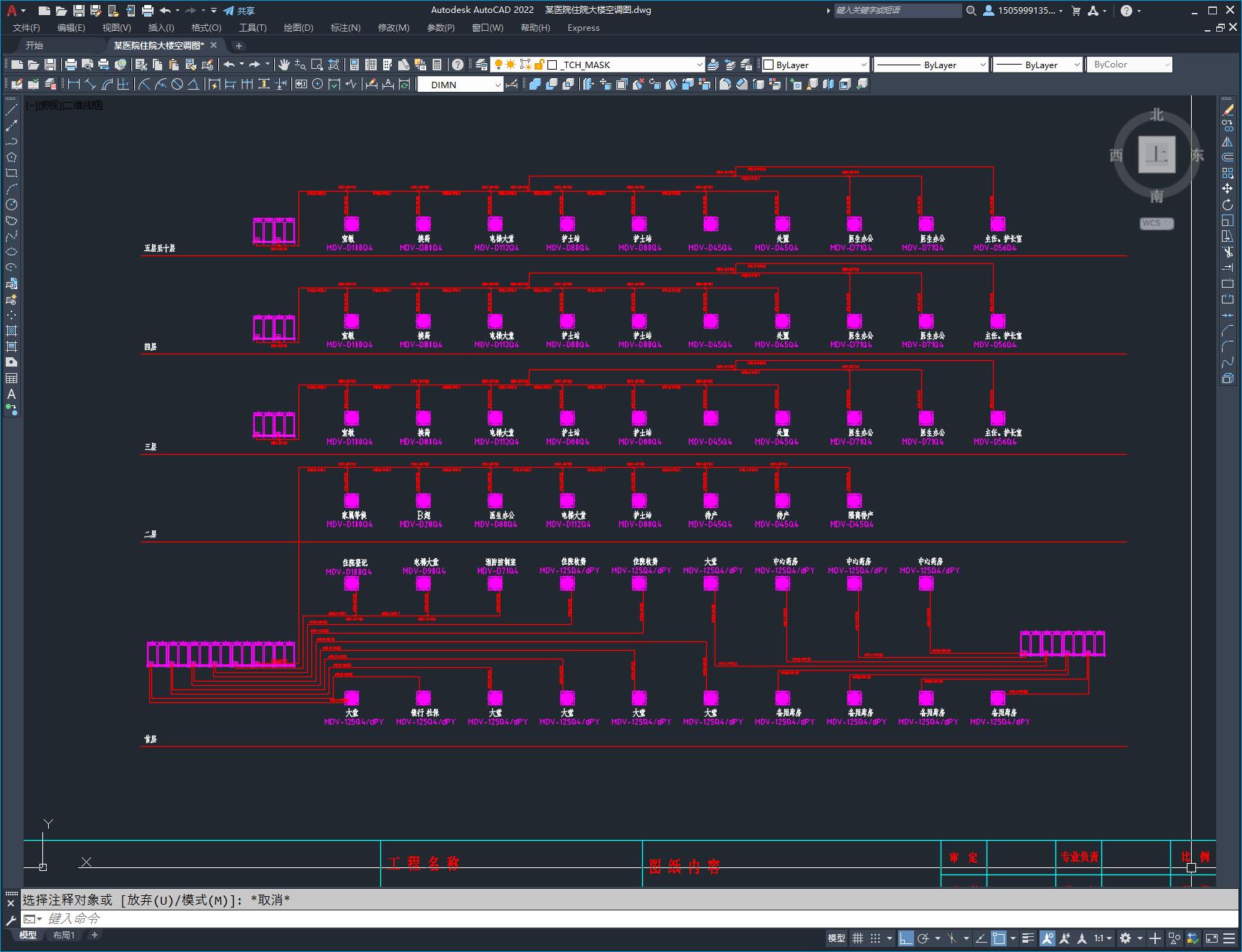This screenshot has width=1242, height=952.
Task: Select the Hatch tool in draw toolbar
Action: [11, 331]
